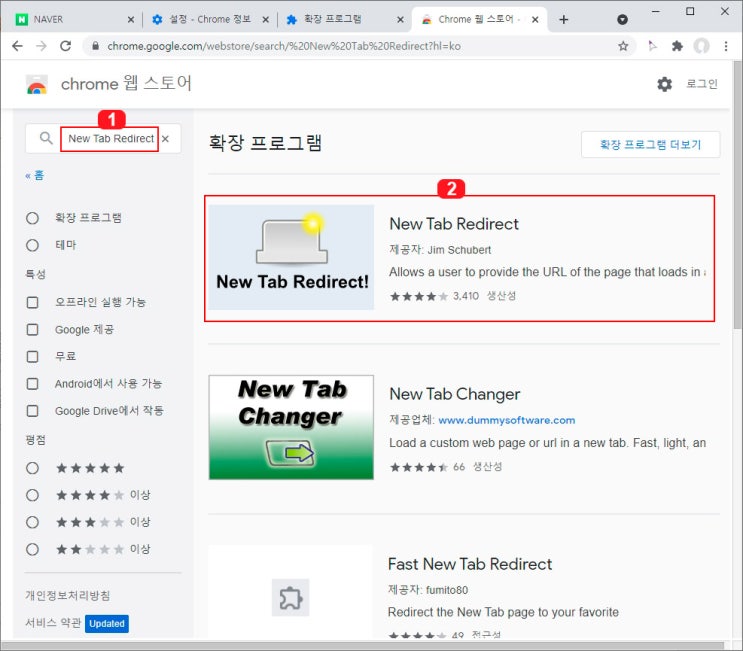The height and width of the screenshot is (651, 743).
Task: Open the New Tab Redirect title
Action: point(454,224)
